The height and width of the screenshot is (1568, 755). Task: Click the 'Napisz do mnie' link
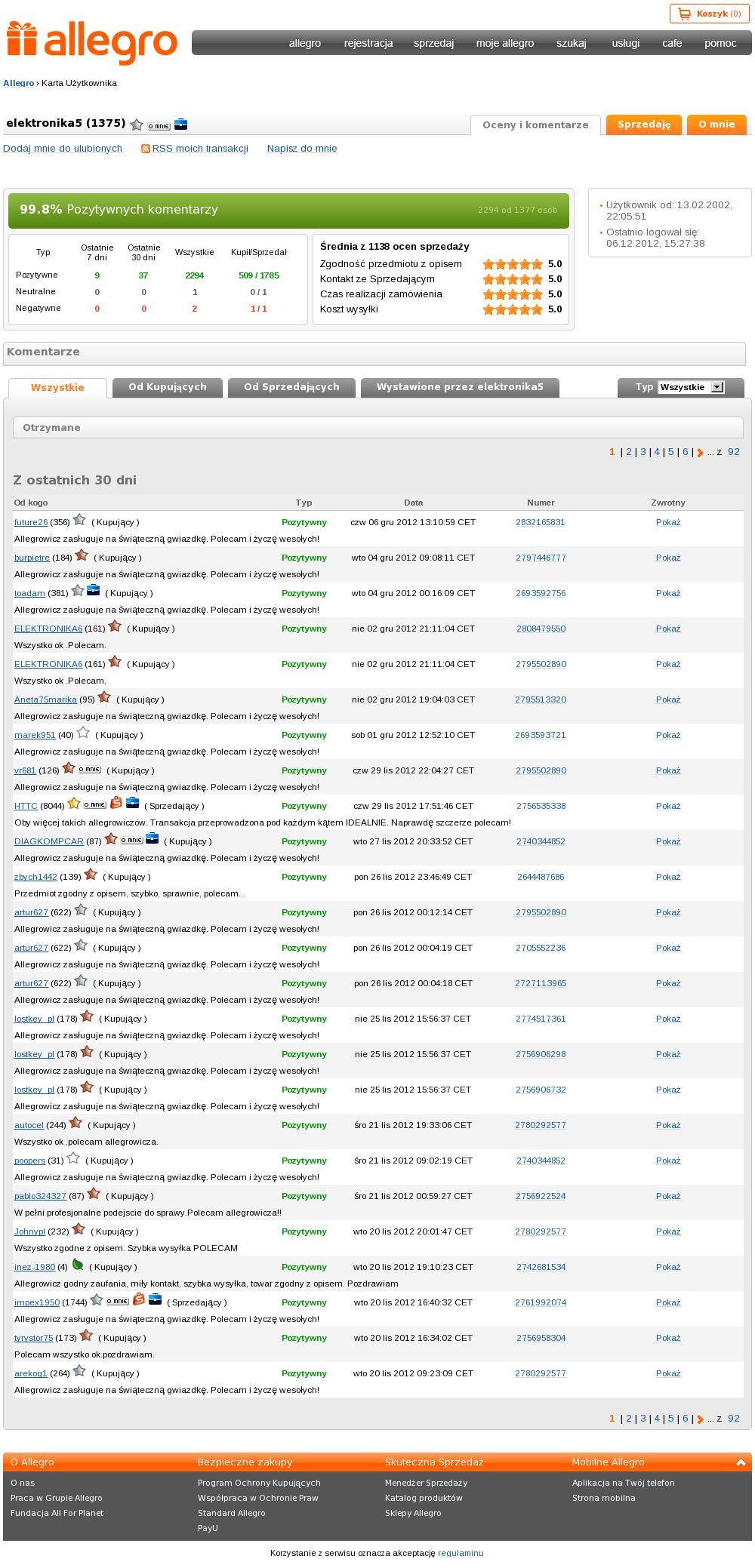(x=302, y=149)
